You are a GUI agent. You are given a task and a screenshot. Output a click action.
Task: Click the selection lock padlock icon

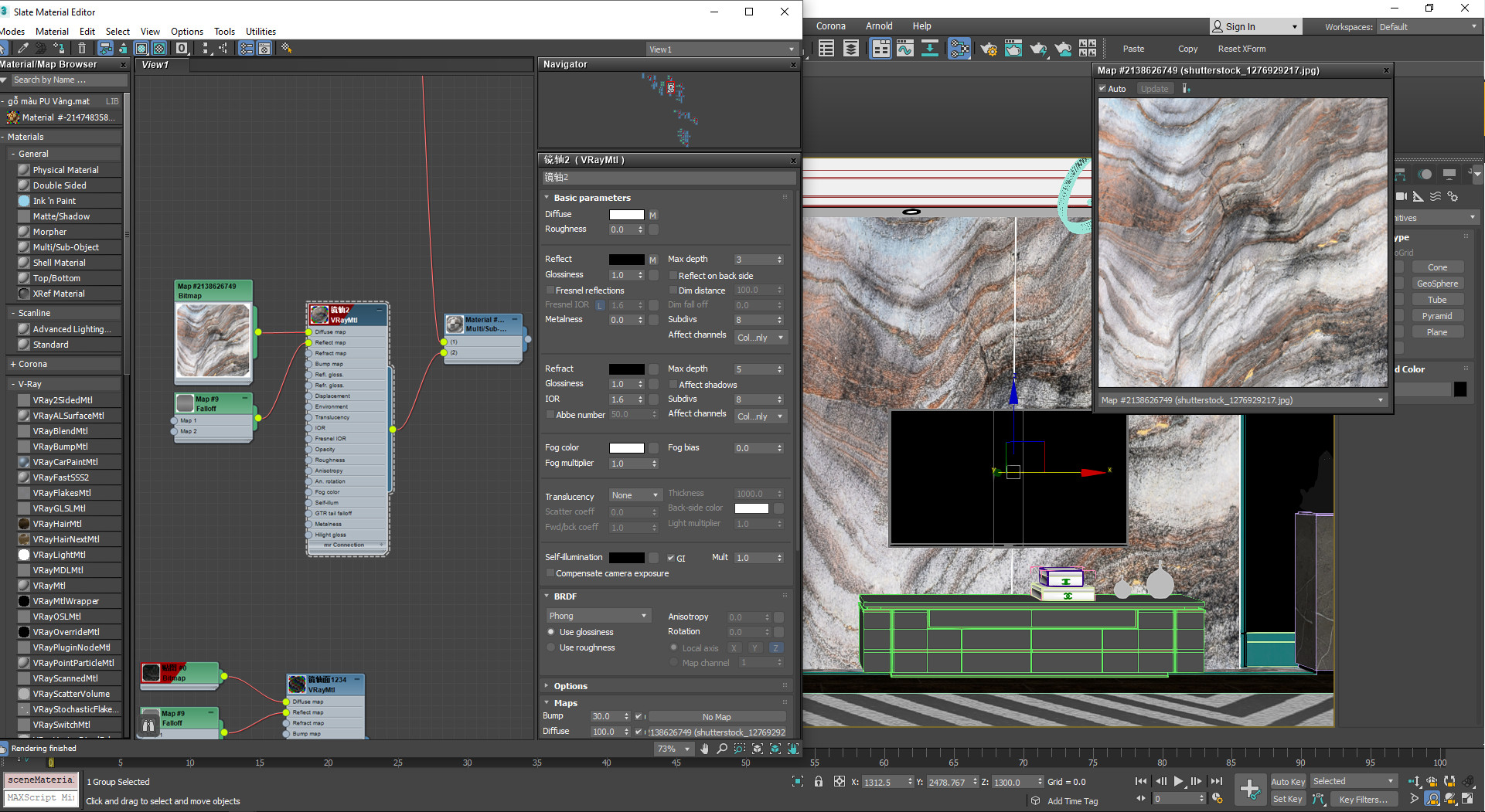pyautogui.click(x=819, y=782)
